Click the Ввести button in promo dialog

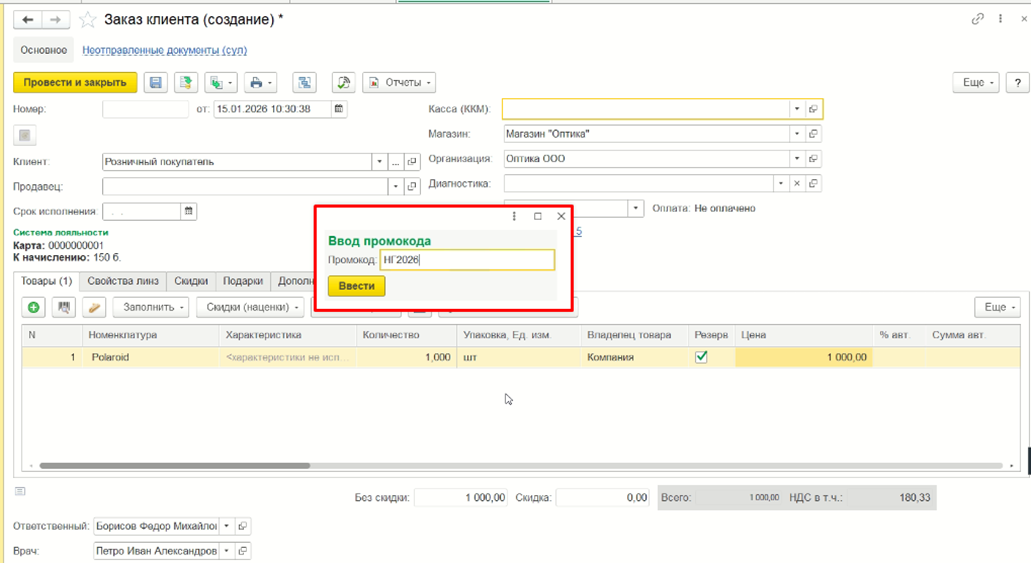pyautogui.click(x=356, y=286)
